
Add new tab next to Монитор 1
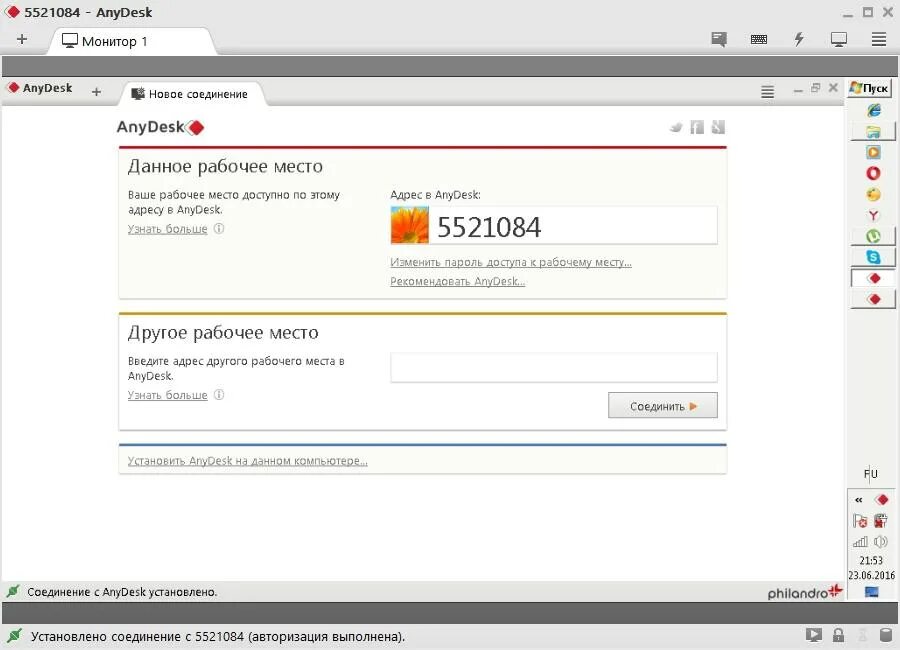point(22,39)
